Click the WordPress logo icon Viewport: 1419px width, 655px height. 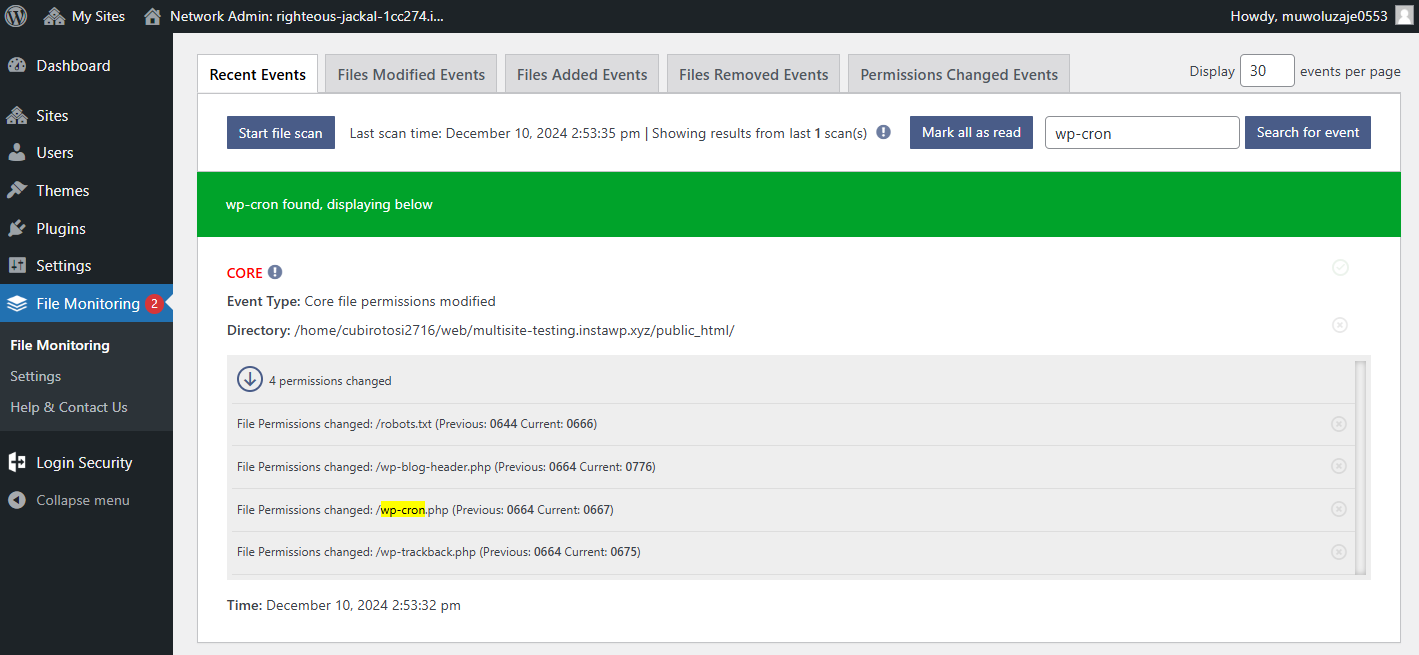[x=16, y=16]
